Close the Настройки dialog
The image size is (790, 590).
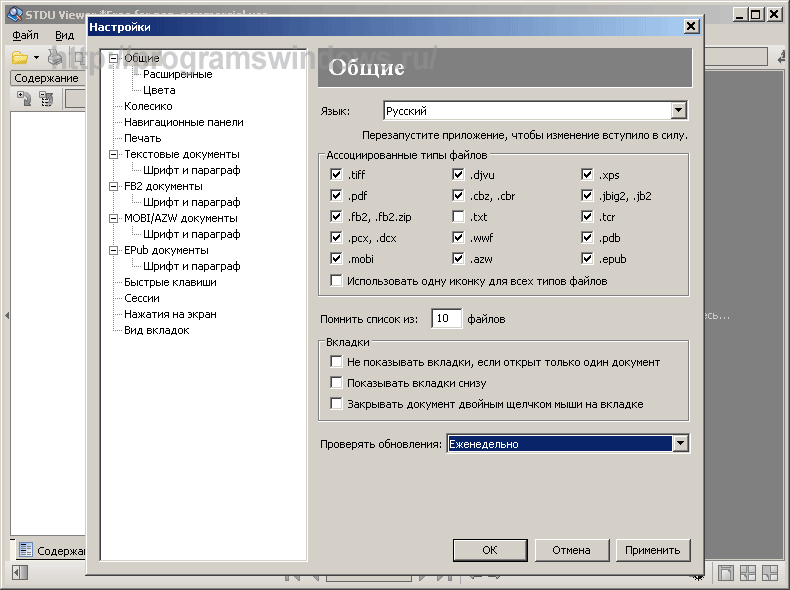coord(691,26)
